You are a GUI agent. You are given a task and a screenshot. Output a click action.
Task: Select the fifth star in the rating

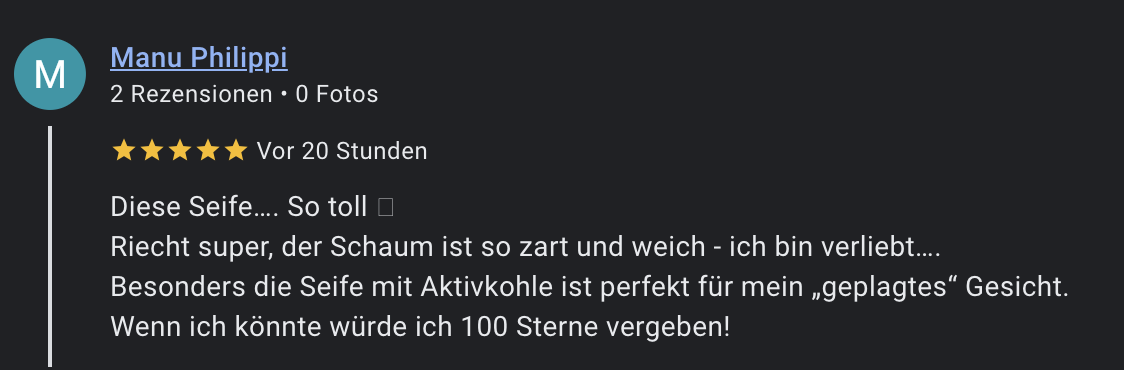pos(235,151)
